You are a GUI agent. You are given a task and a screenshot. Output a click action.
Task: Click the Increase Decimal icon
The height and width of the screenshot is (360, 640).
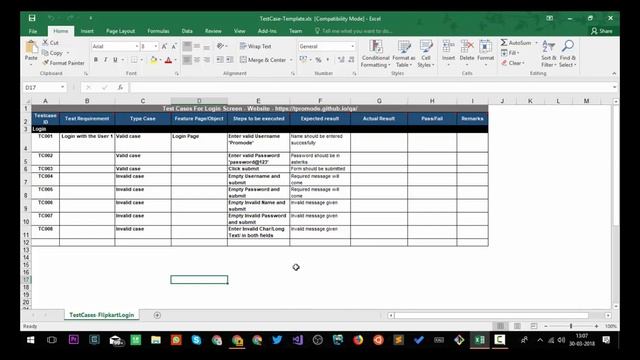click(x=341, y=60)
